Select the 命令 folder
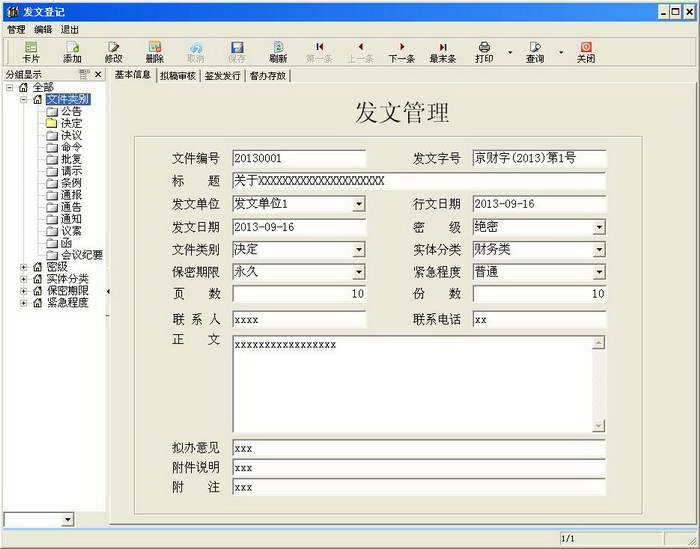The height and width of the screenshot is (549, 700). pos(64,147)
